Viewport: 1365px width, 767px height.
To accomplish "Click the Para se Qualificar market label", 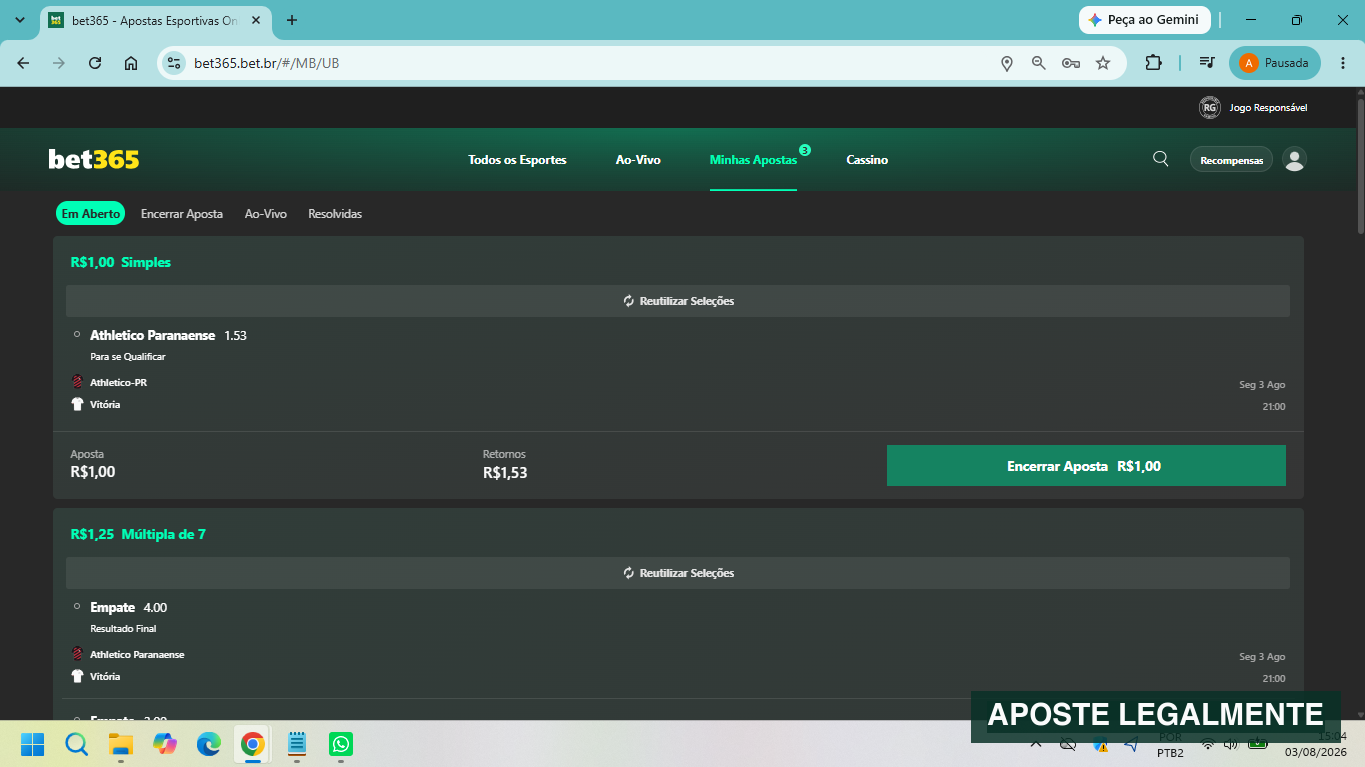I will [128, 356].
